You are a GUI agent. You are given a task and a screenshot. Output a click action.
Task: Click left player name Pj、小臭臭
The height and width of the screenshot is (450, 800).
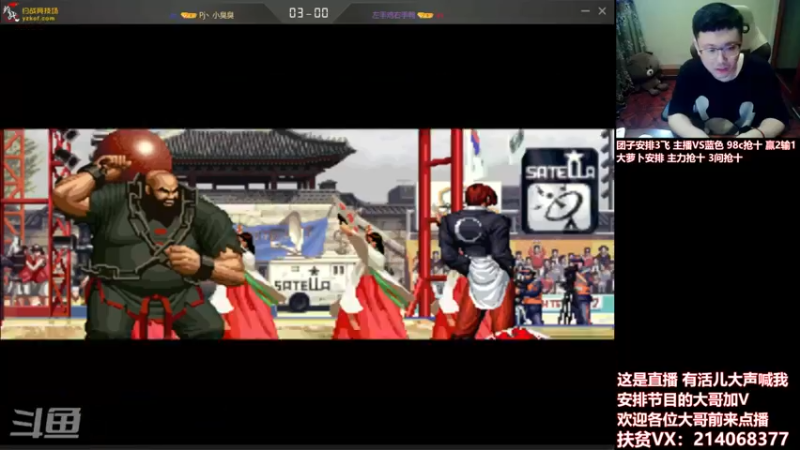pyautogui.click(x=216, y=16)
